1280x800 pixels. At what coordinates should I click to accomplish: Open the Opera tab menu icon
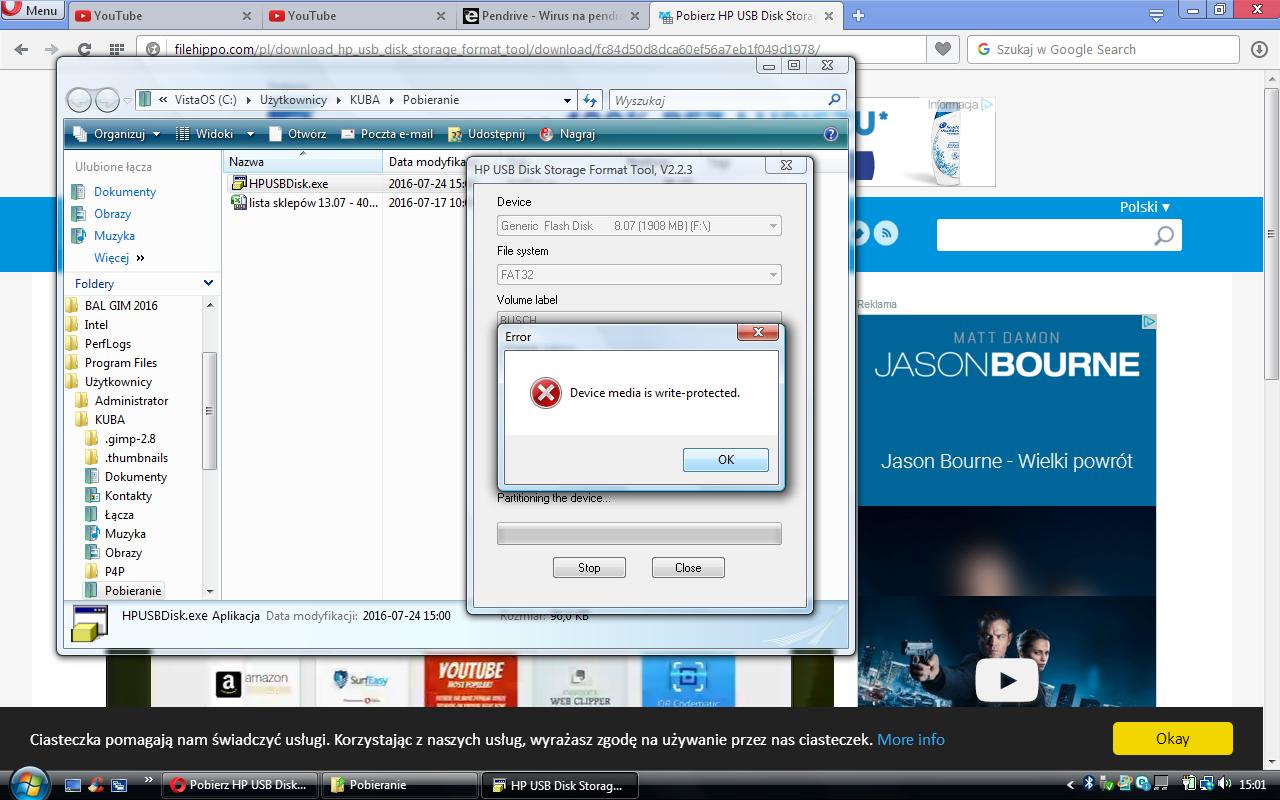point(1156,15)
